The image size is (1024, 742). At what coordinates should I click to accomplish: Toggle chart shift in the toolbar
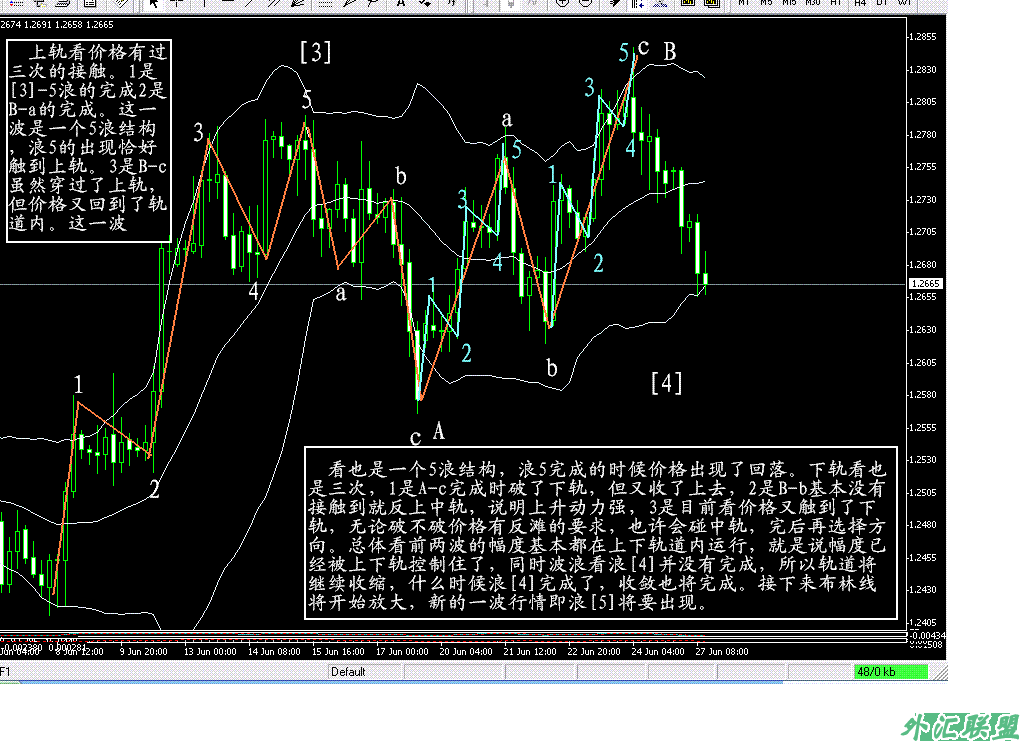tap(637, 3)
